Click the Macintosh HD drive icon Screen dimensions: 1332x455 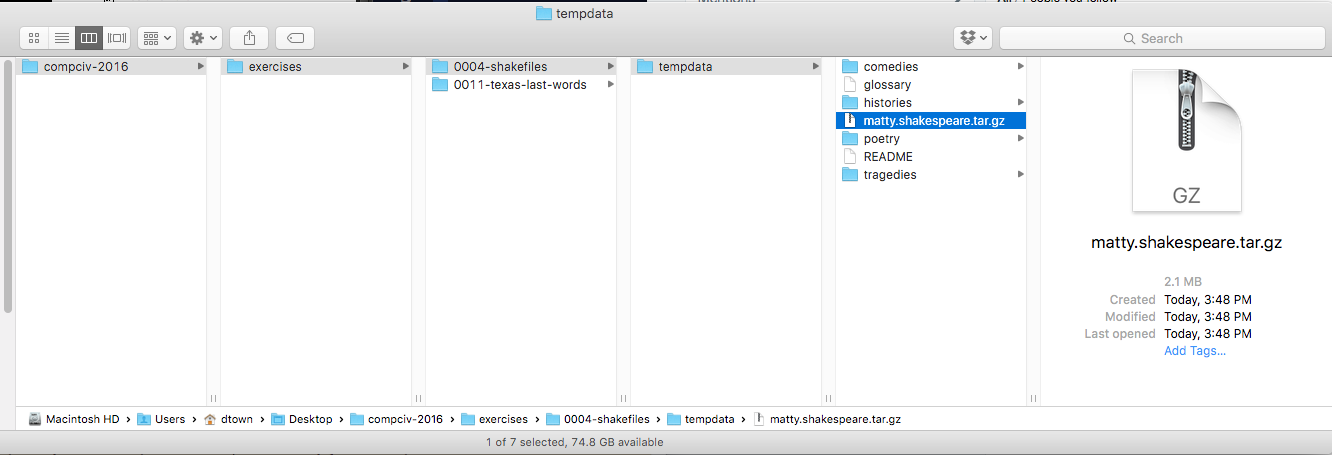click(x=35, y=419)
